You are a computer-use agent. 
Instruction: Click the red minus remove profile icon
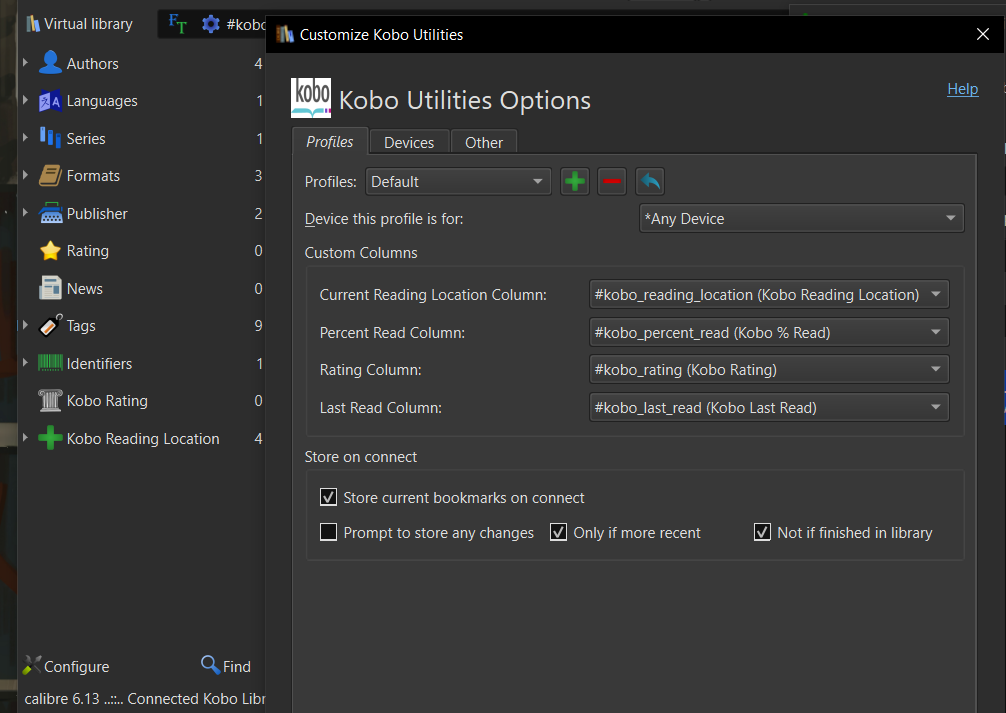[612, 182]
